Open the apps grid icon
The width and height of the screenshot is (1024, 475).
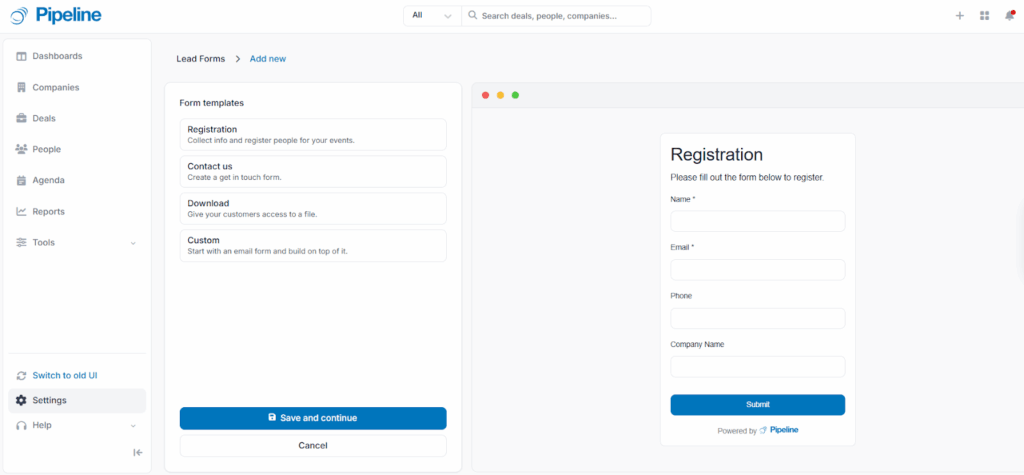coord(984,16)
